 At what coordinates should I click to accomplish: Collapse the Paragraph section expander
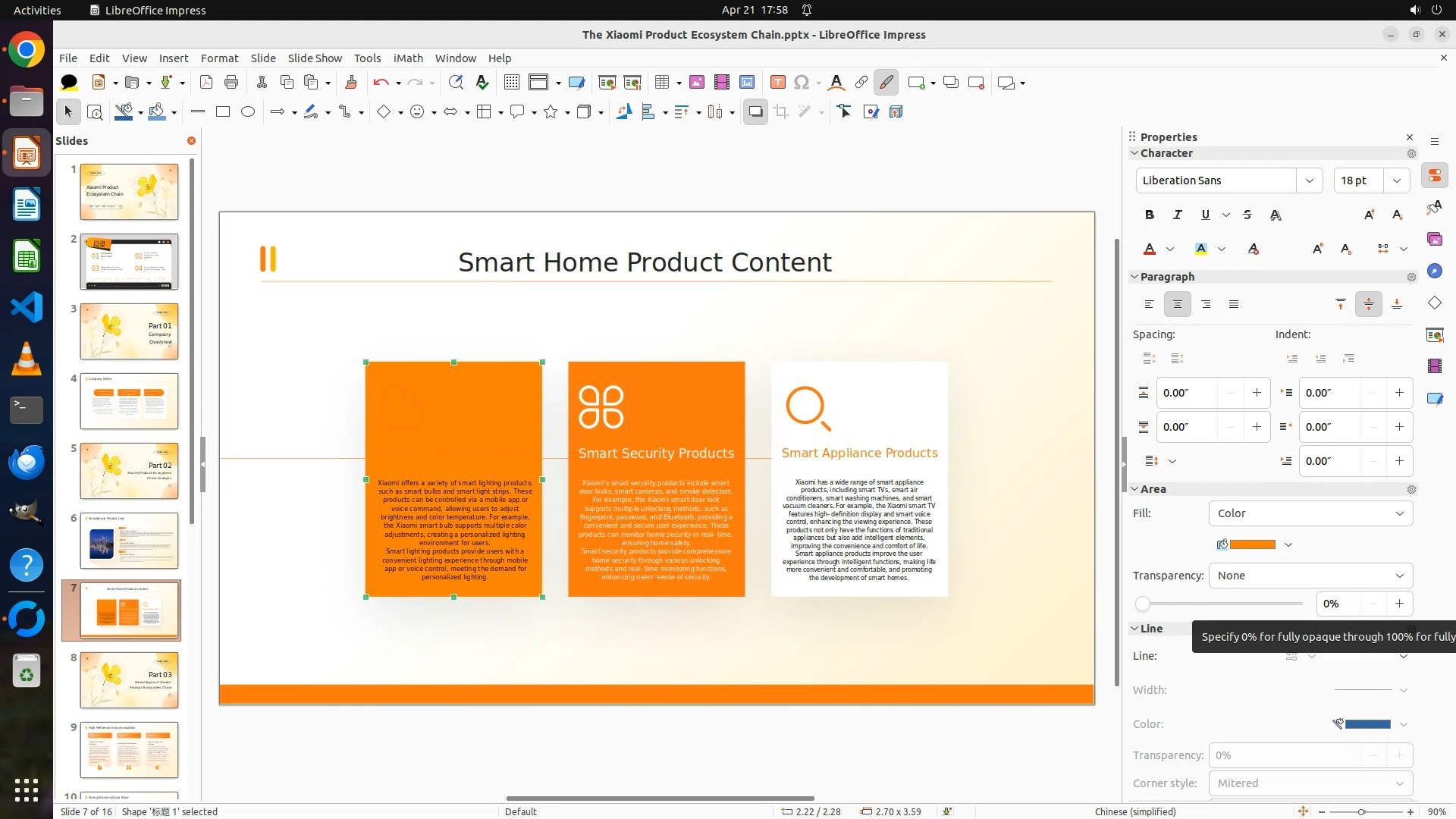tap(1135, 277)
